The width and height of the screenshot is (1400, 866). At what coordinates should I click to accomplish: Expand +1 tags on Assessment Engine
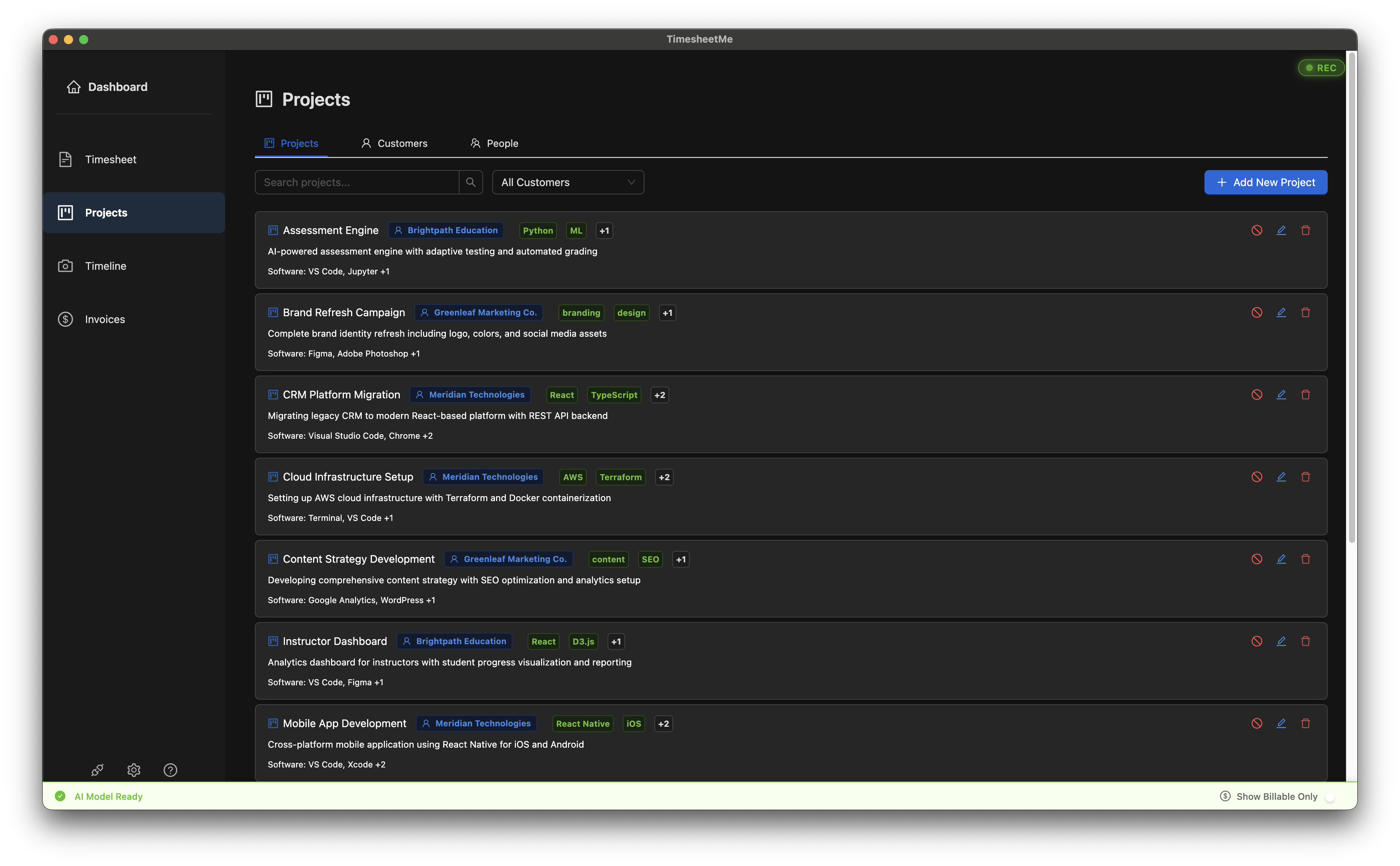point(603,231)
